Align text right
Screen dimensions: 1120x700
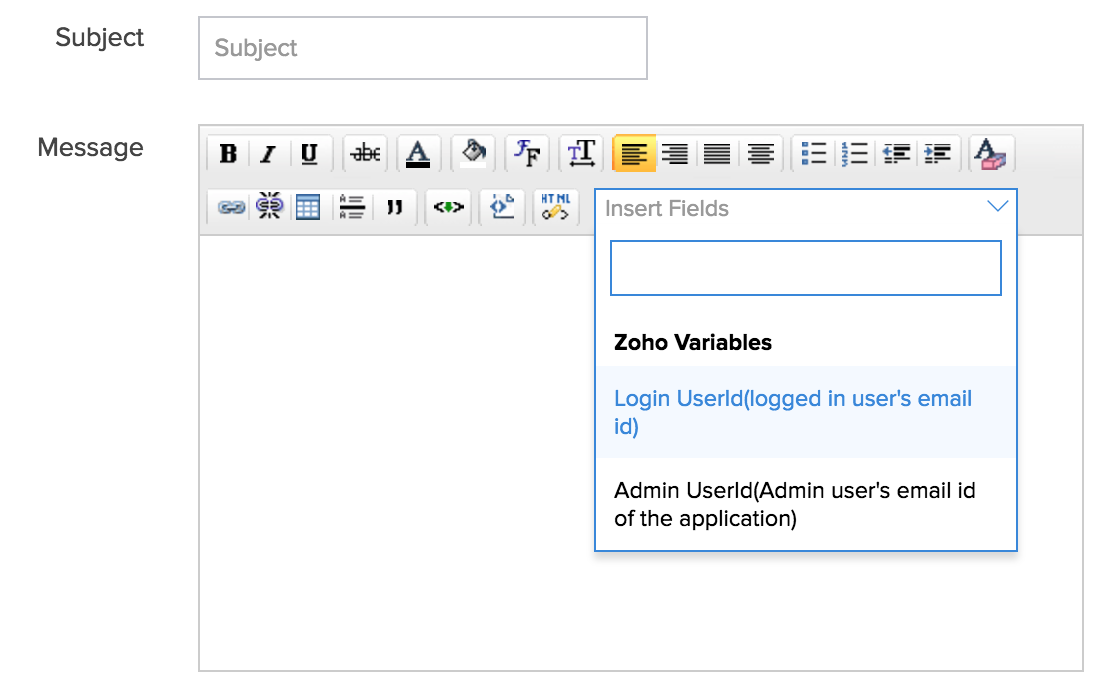click(x=675, y=154)
